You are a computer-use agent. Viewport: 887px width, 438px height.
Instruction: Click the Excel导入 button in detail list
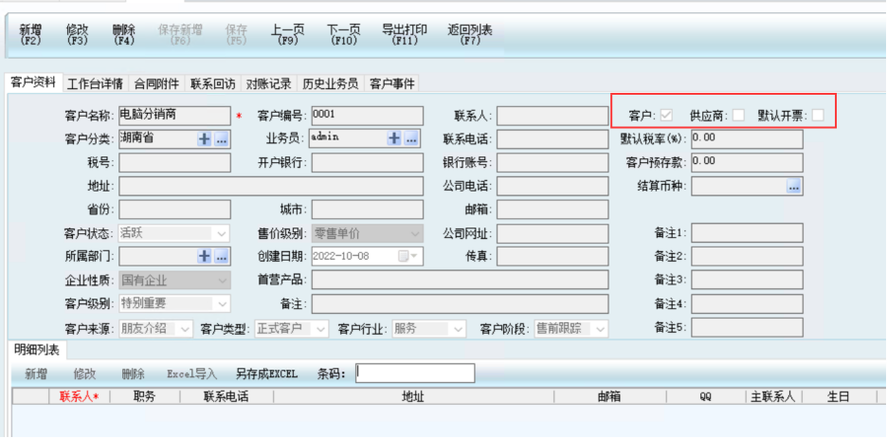pyautogui.click(x=192, y=374)
